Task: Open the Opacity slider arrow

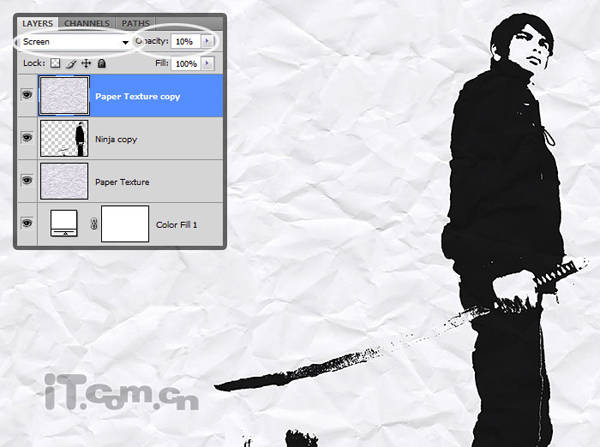Action: coord(207,41)
